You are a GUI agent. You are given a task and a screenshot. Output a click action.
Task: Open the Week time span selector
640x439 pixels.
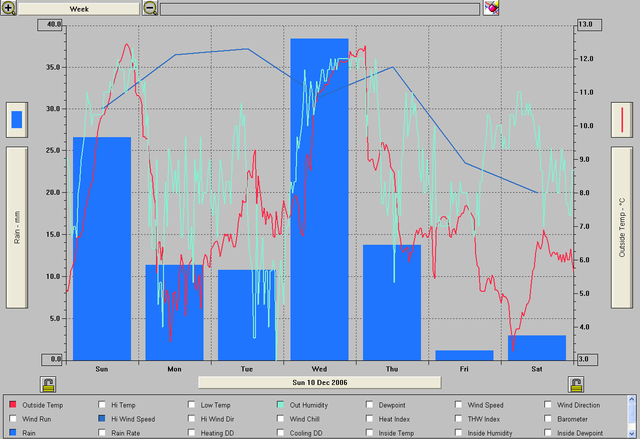[x=78, y=8]
